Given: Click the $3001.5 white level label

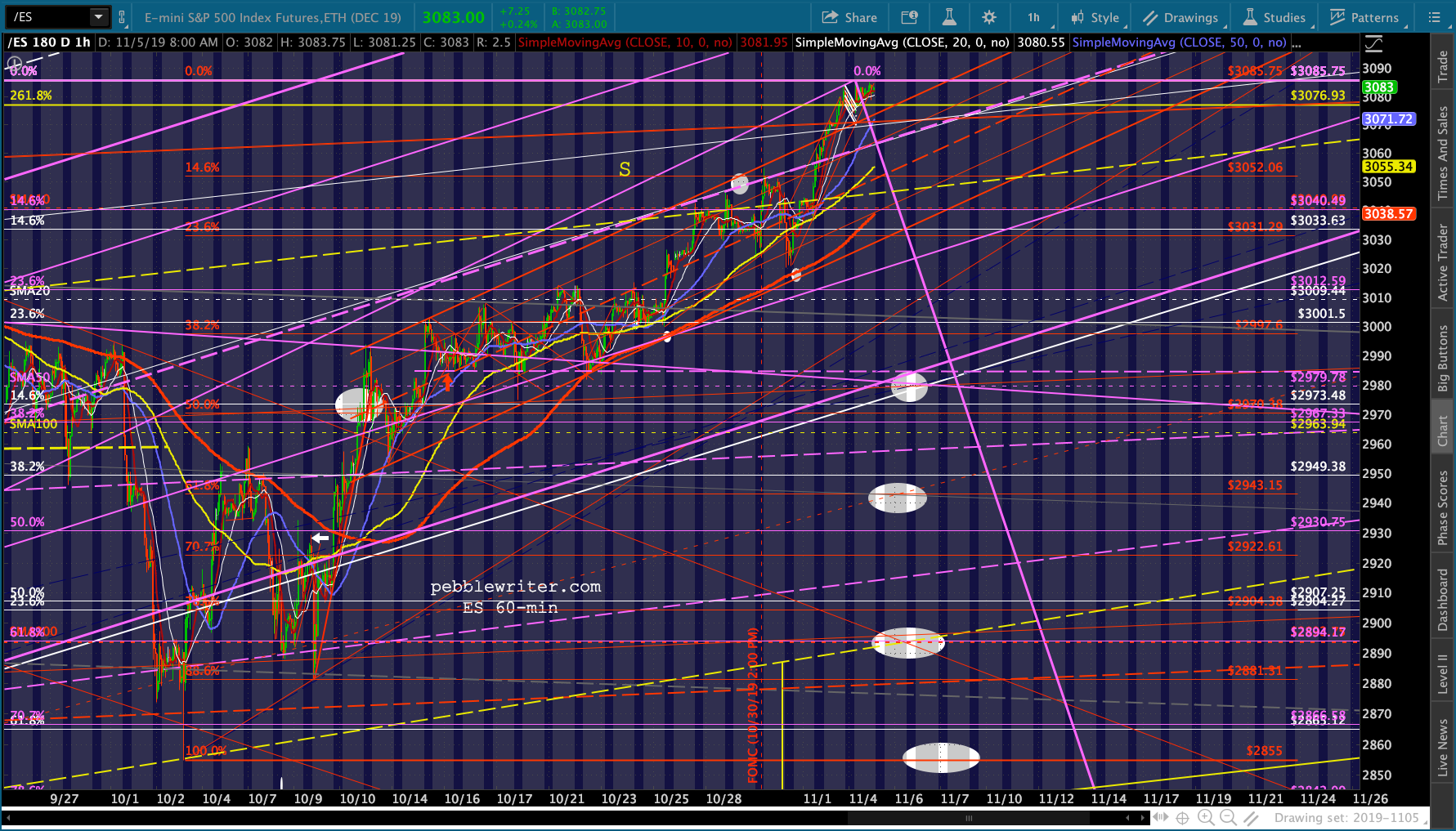Looking at the screenshot, I should pyautogui.click(x=1321, y=314).
